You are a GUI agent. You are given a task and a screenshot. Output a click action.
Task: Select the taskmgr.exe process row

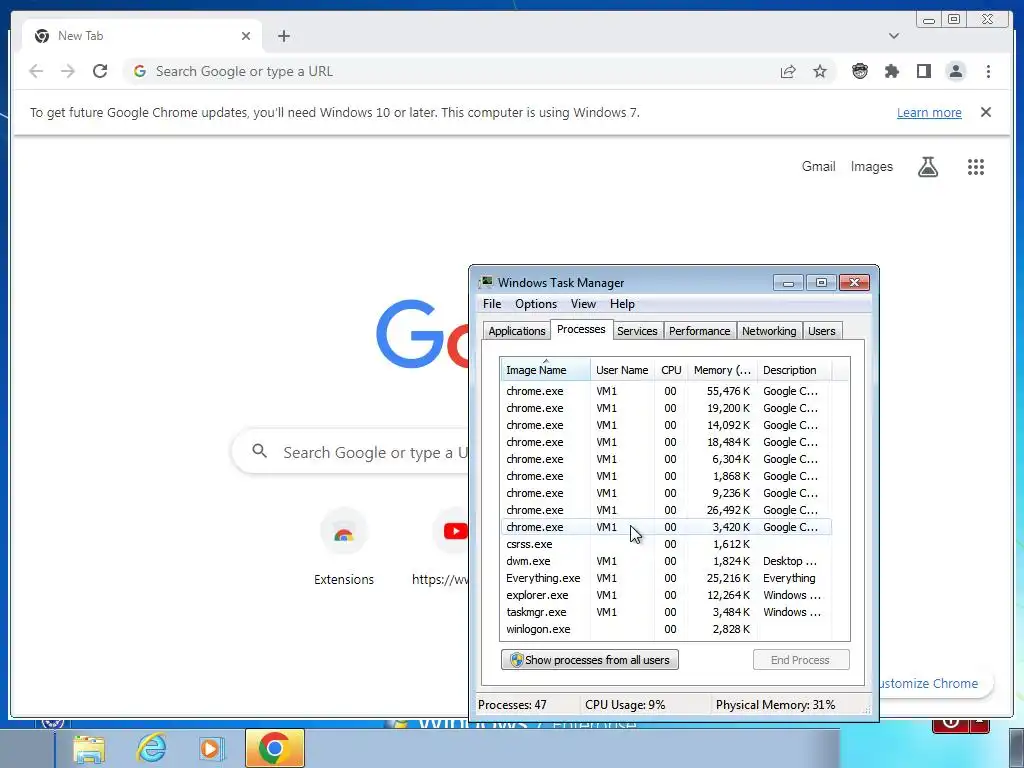[666, 612]
